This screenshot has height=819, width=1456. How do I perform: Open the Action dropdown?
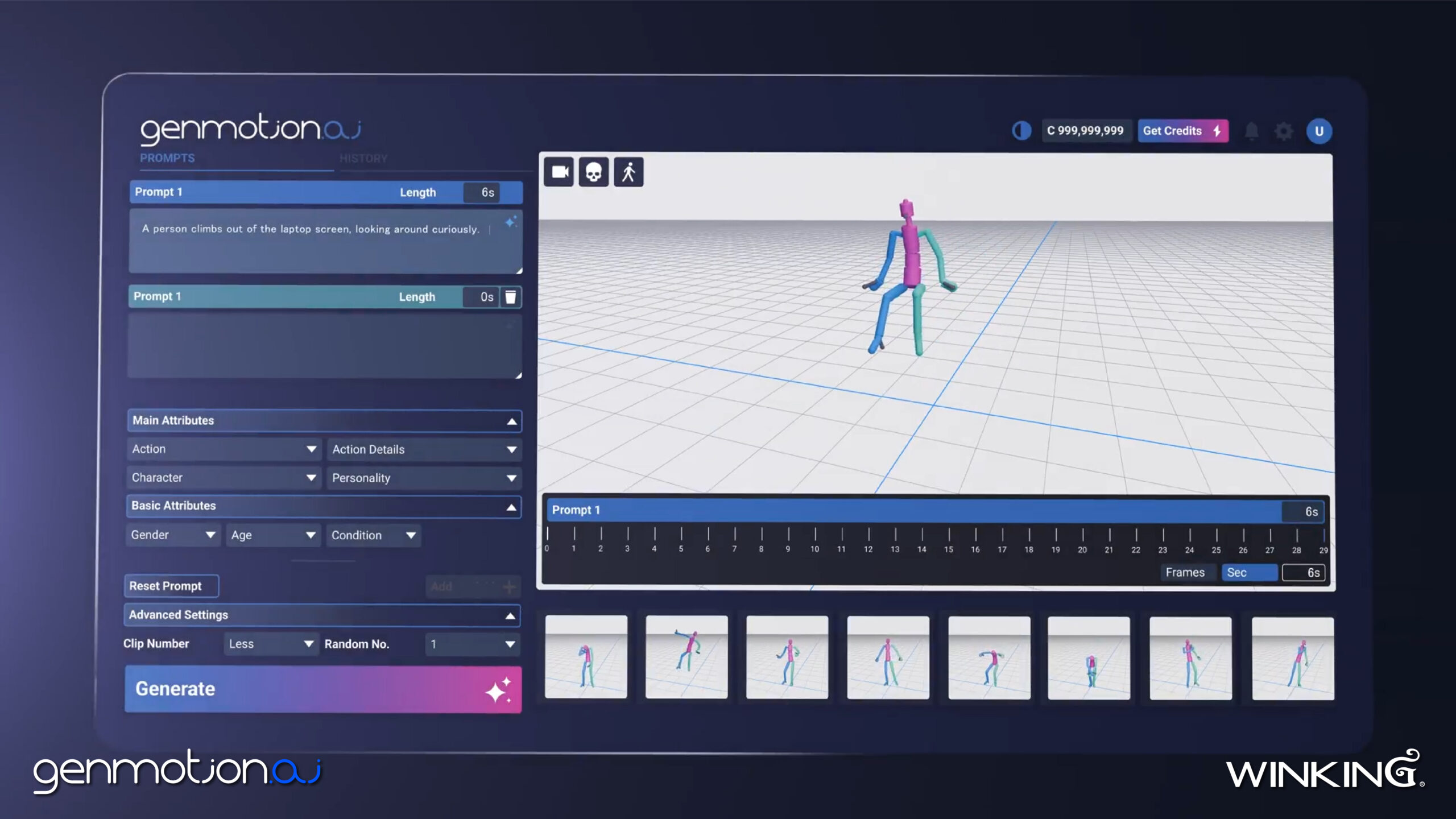click(x=224, y=449)
